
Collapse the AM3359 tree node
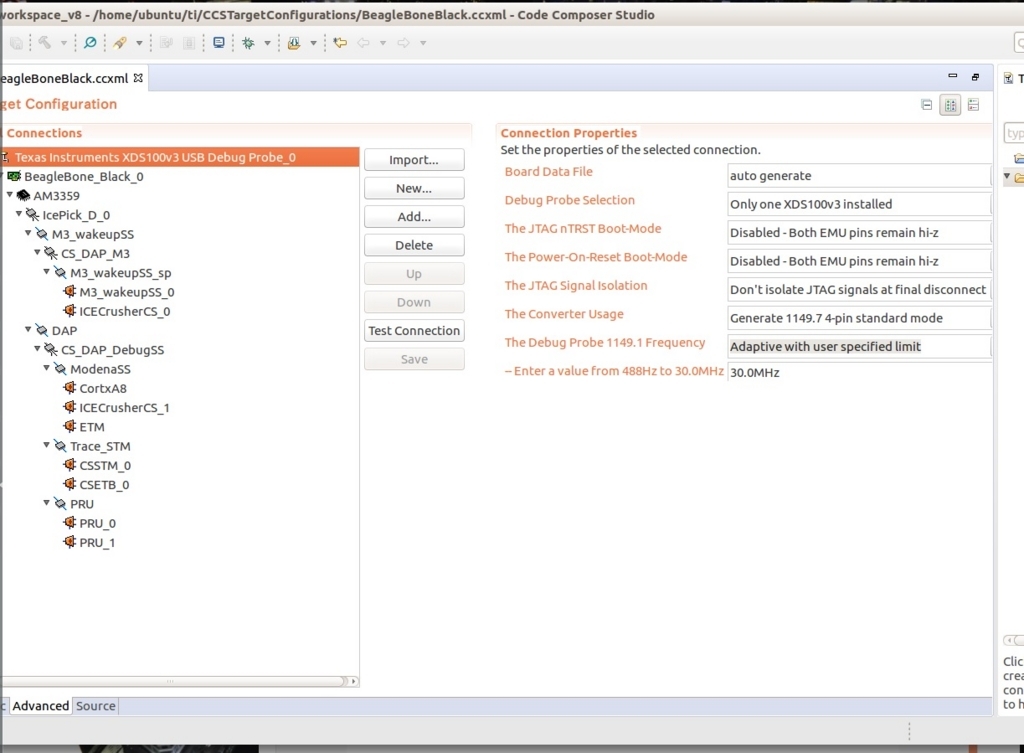pyautogui.click(x=10, y=195)
